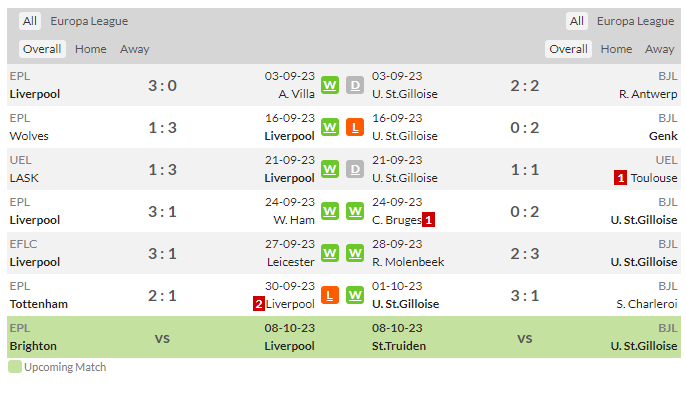Click the red card badge next to Toulouse

pos(620,178)
